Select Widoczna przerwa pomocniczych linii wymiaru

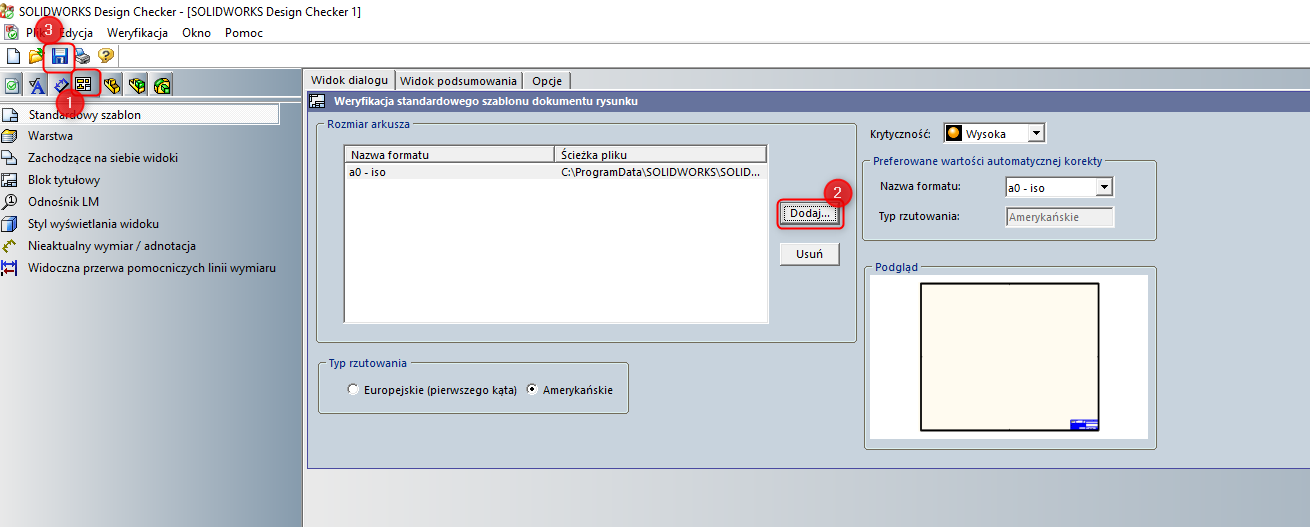pyautogui.click(x=152, y=268)
